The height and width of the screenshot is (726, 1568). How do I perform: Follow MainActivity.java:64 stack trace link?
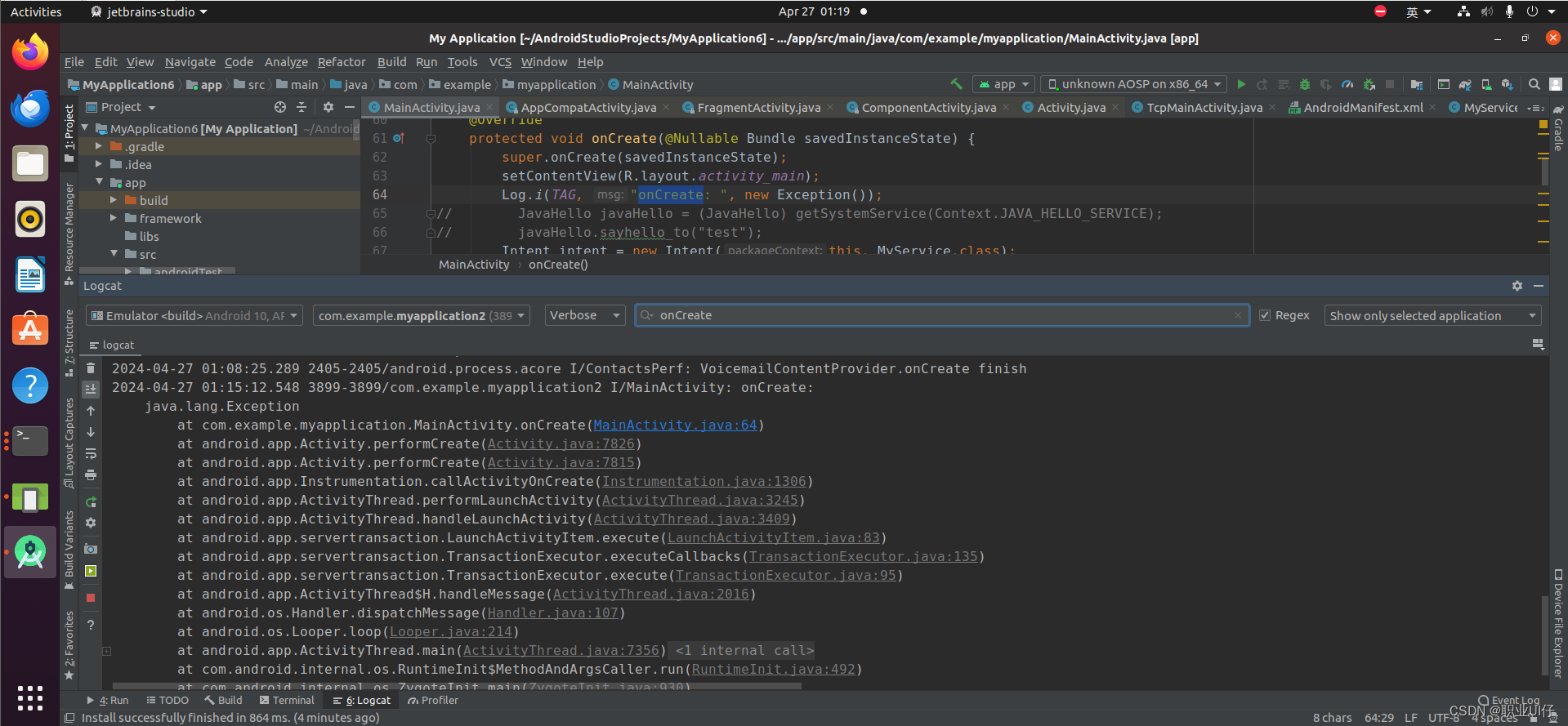(x=675, y=425)
